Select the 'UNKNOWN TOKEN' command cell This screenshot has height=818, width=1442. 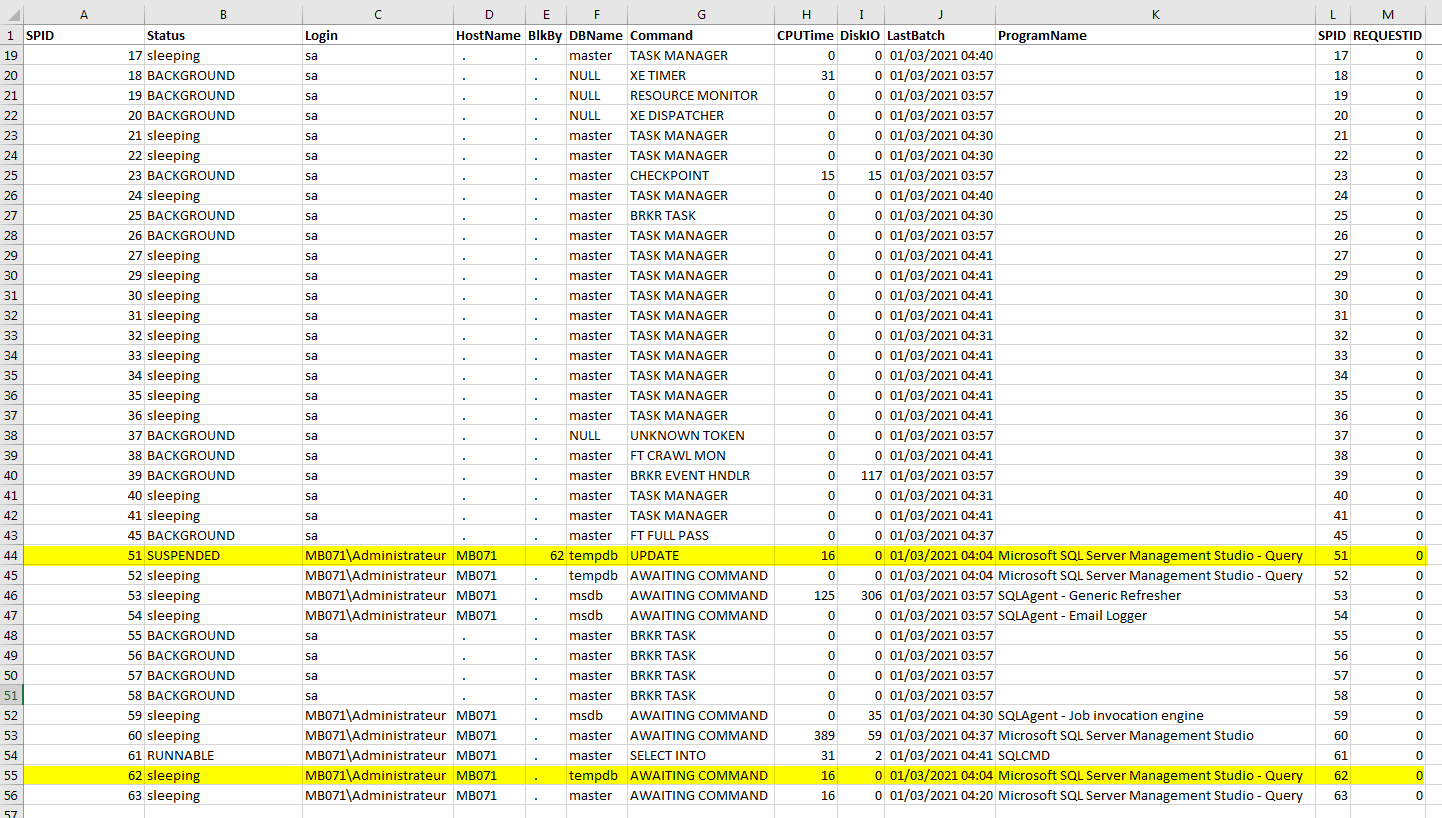(x=701, y=435)
